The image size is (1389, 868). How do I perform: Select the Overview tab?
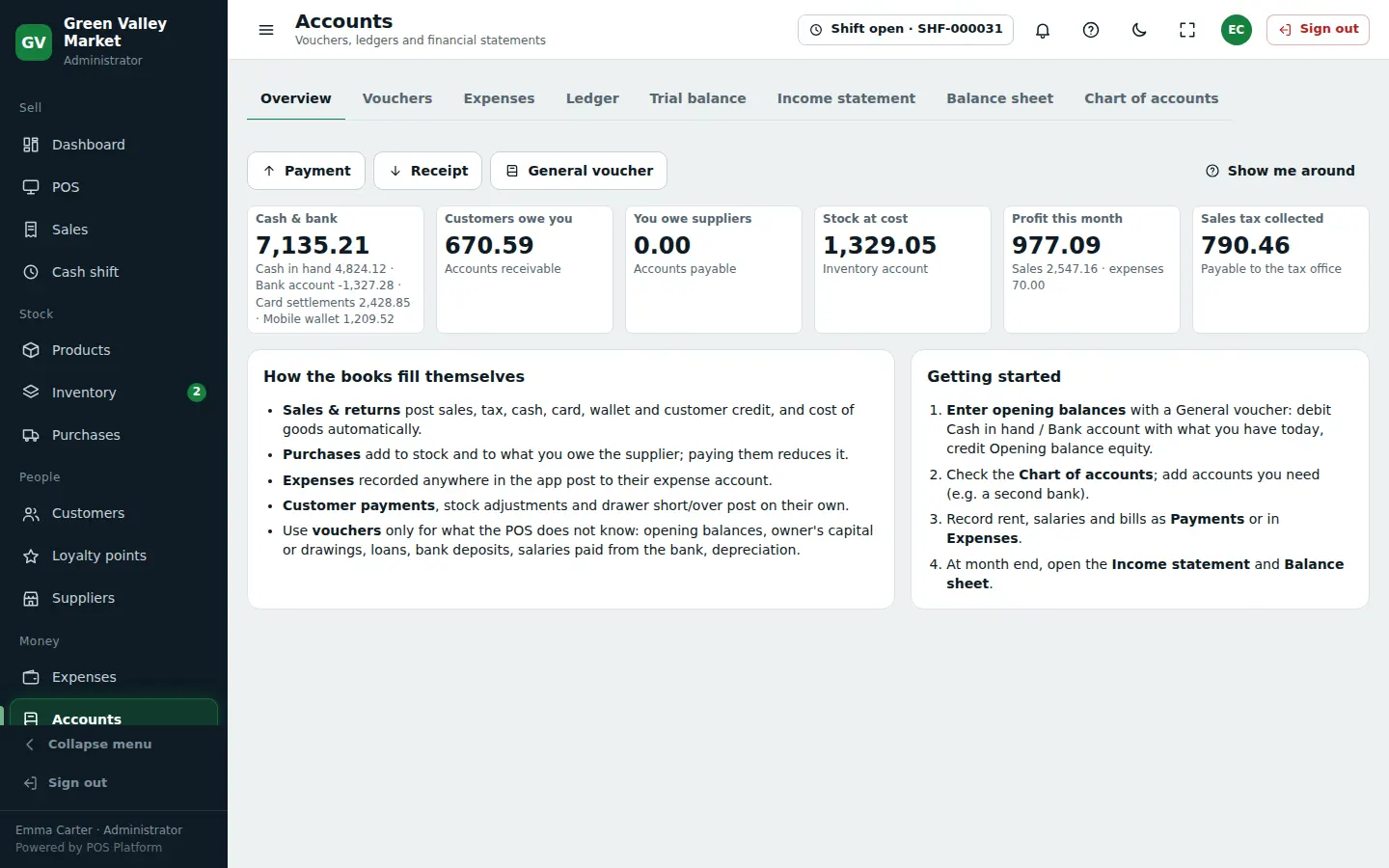click(x=296, y=98)
